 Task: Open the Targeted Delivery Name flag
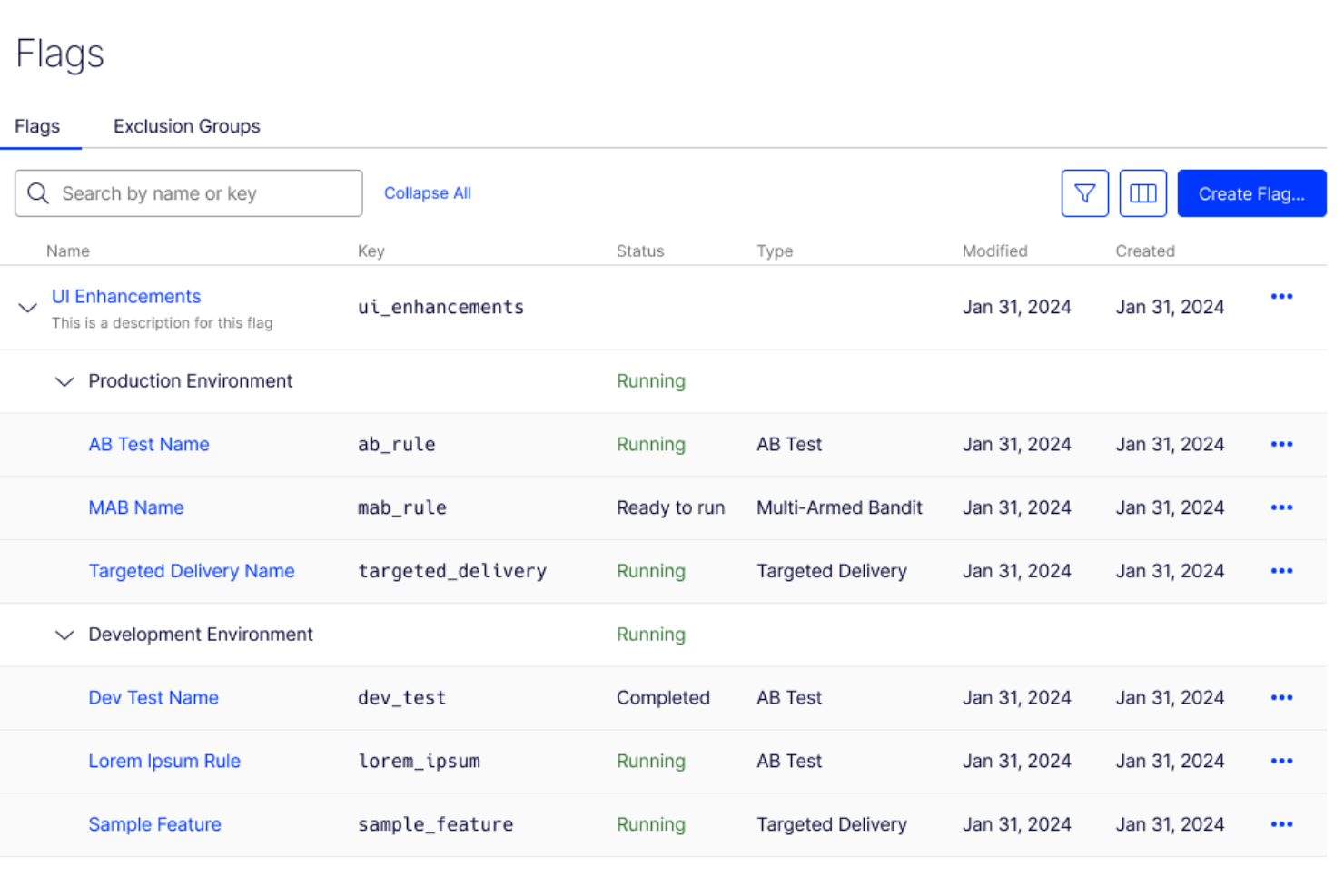191,571
